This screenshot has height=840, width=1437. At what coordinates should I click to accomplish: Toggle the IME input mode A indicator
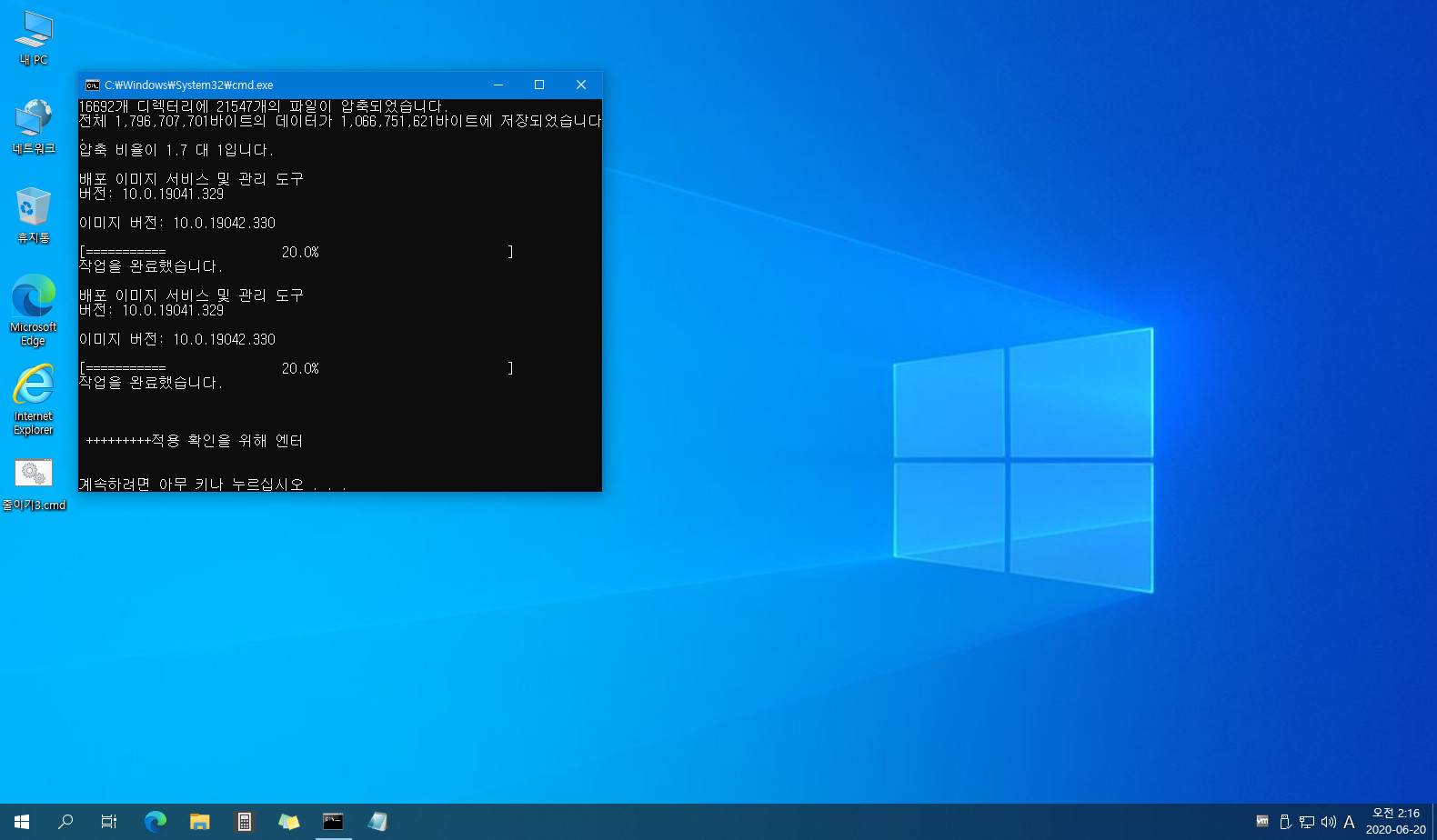(1350, 822)
